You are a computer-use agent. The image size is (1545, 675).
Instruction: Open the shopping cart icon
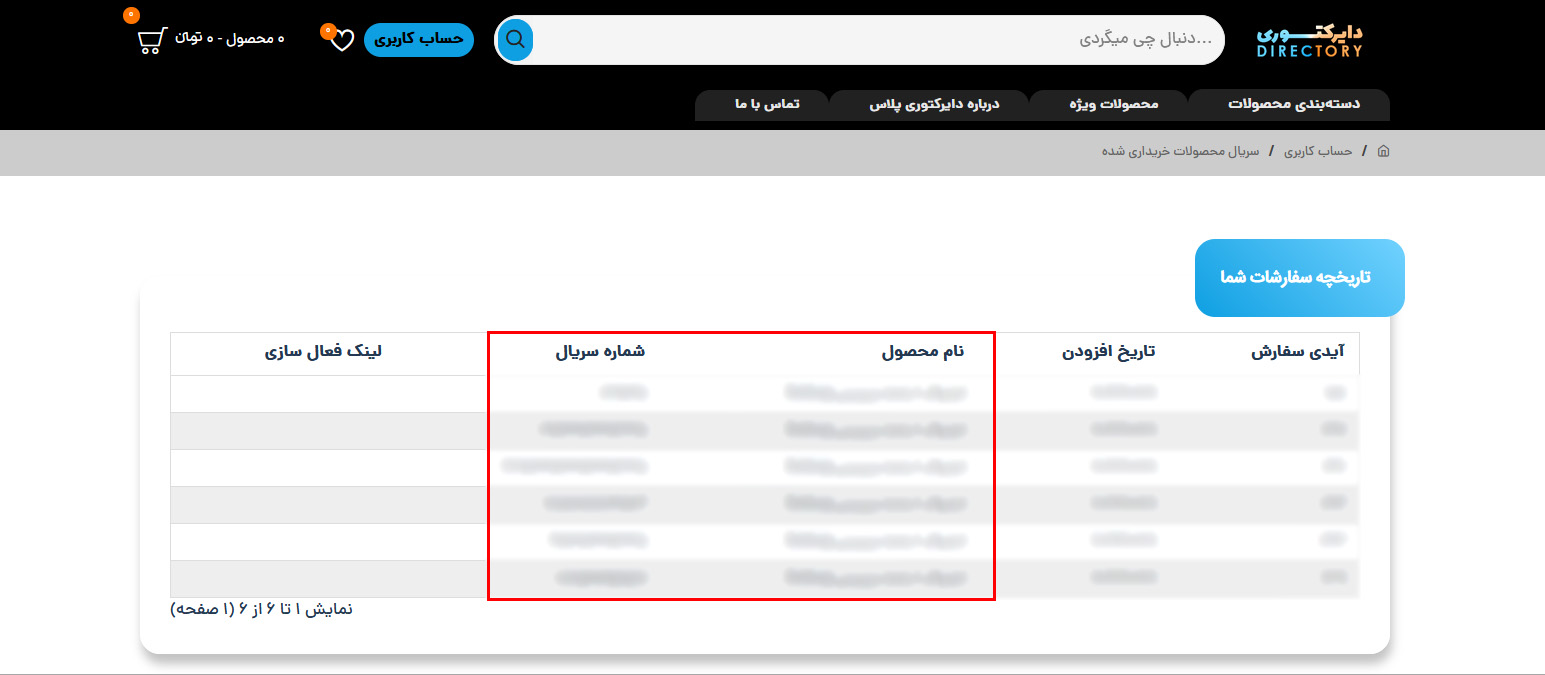click(x=151, y=41)
